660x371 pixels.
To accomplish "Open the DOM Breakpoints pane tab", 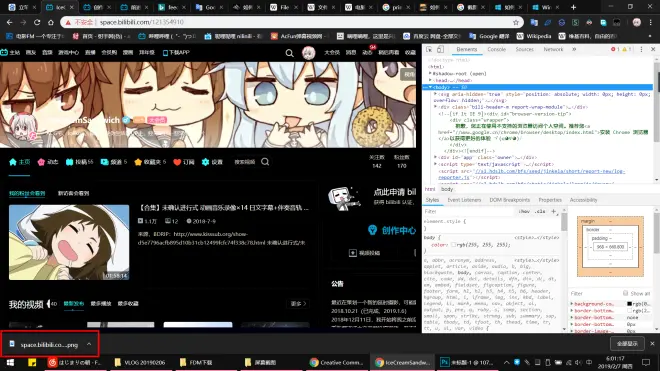I will 510,200.
